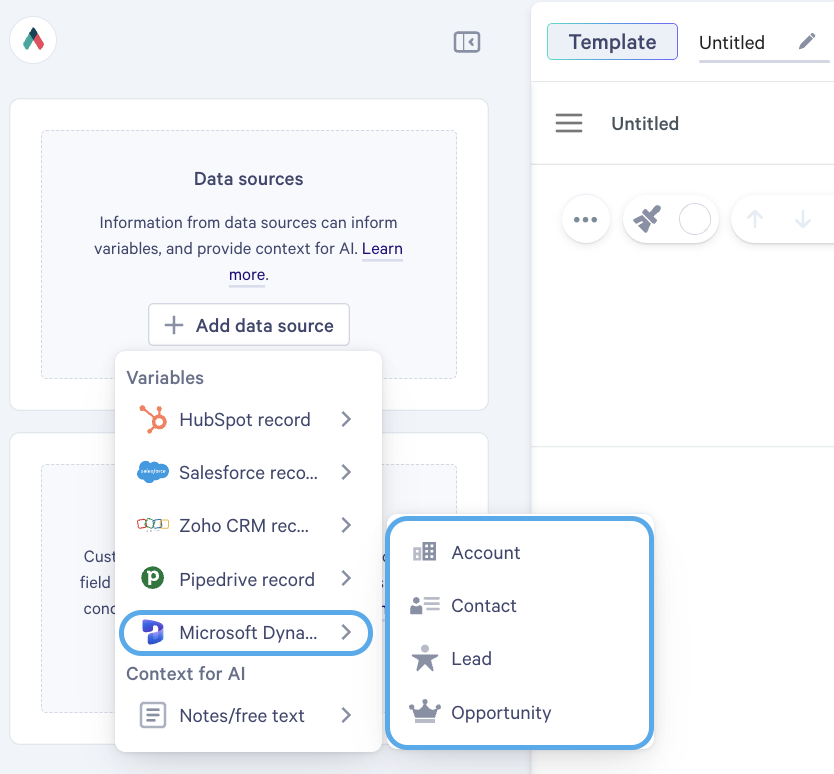This screenshot has width=834, height=774.
Task: Toggle the round circle switch
Action: click(694, 219)
